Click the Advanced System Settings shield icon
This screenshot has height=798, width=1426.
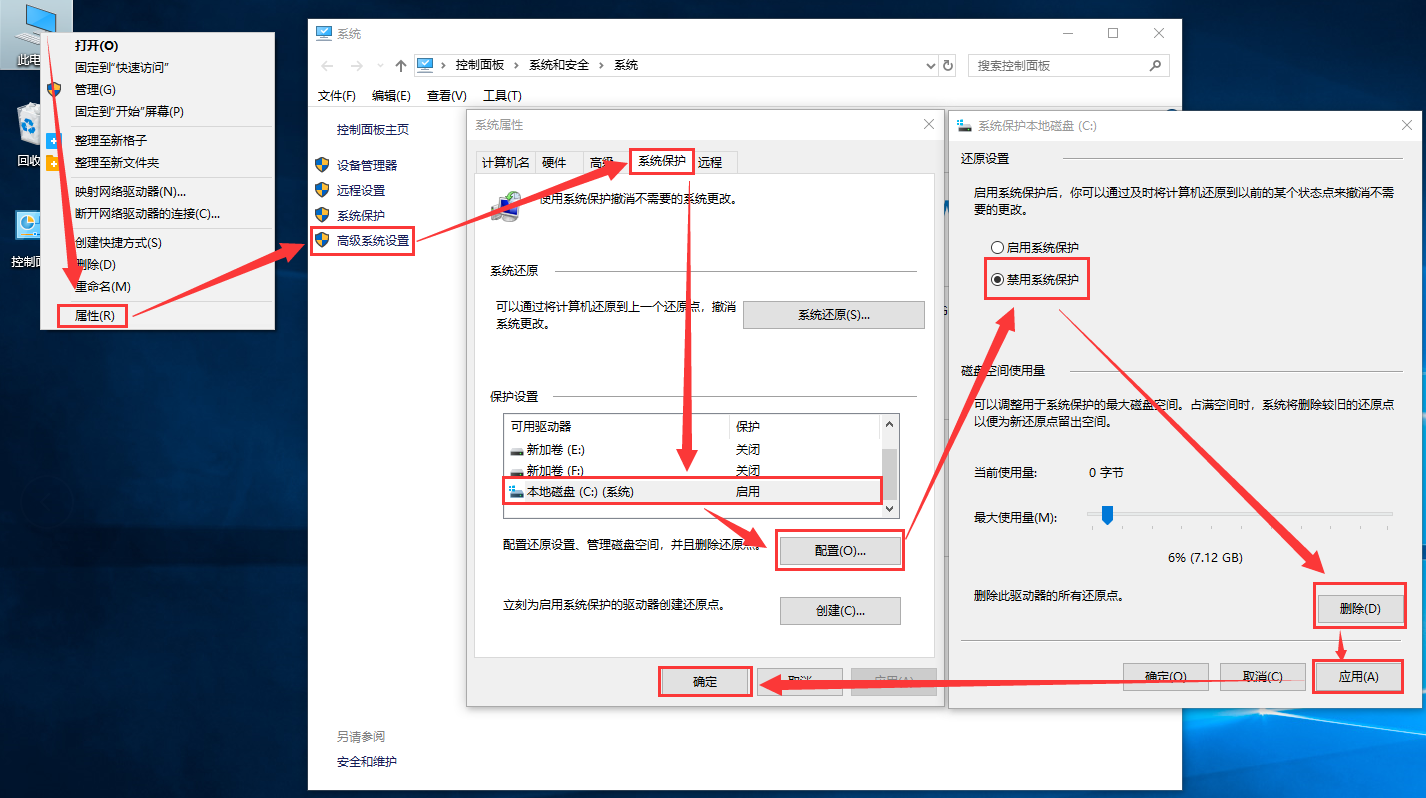[322, 240]
